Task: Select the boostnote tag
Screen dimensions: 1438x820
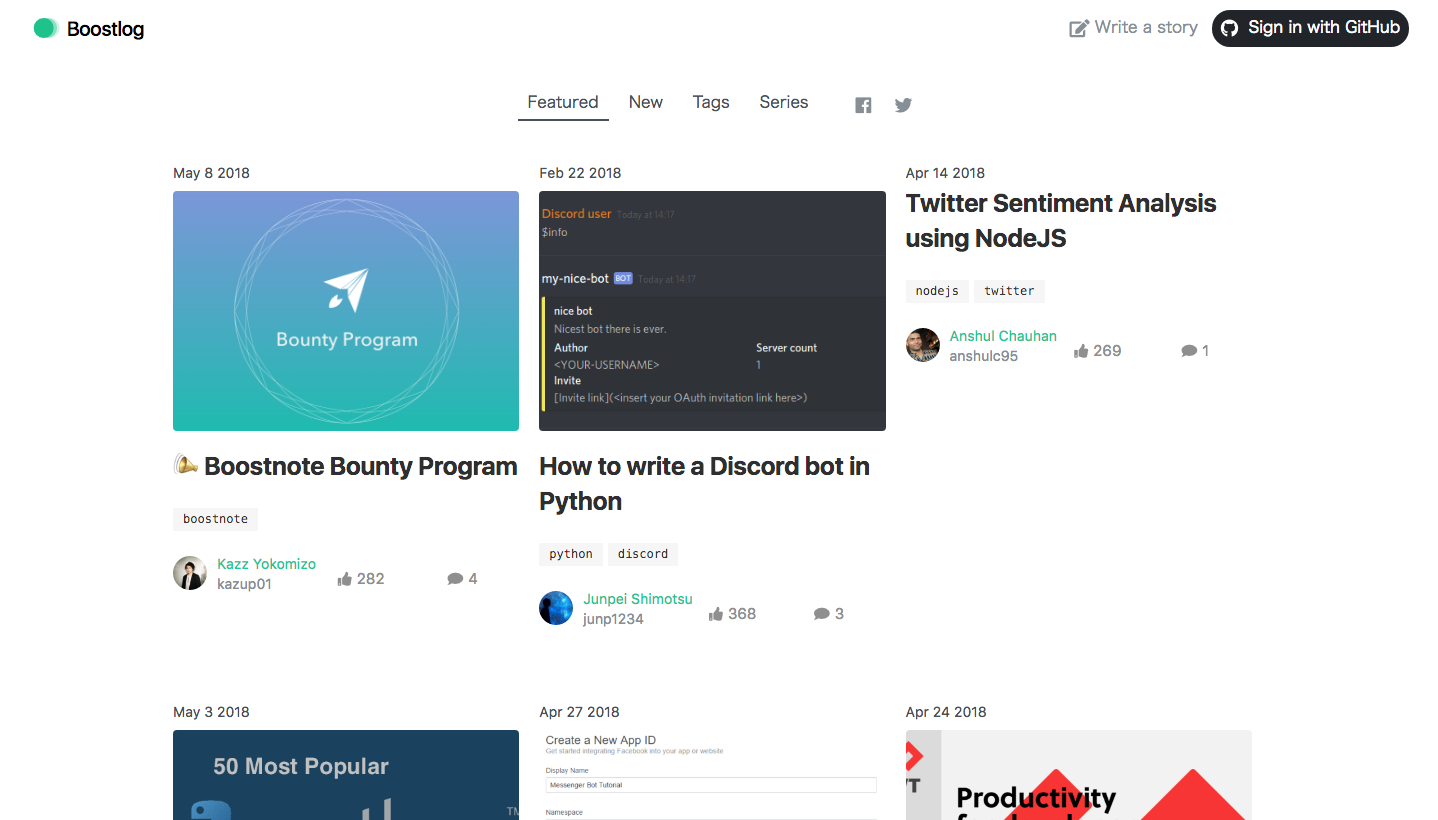Action: pyautogui.click(x=215, y=519)
